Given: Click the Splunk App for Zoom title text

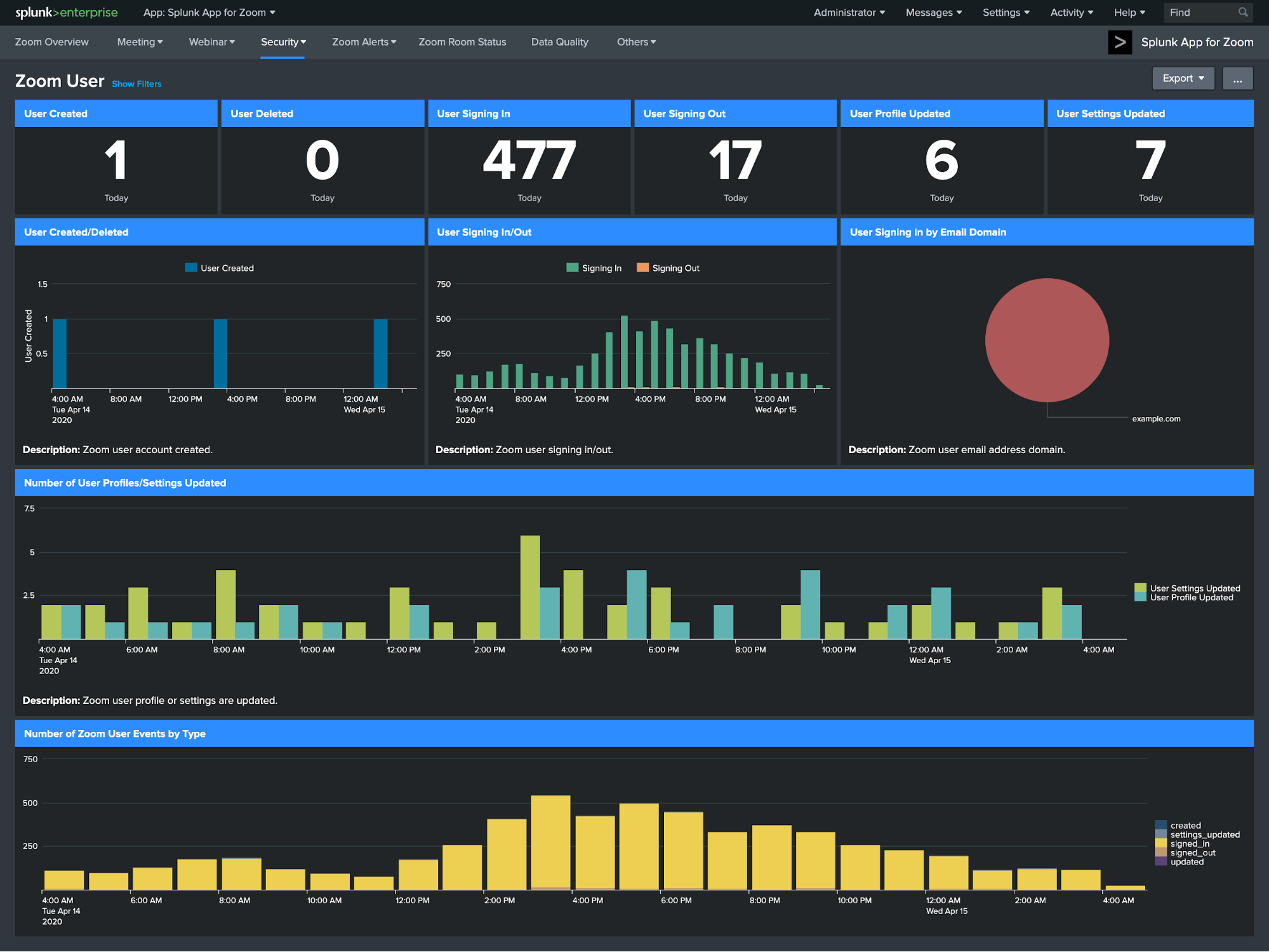Looking at the screenshot, I should [x=1197, y=43].
